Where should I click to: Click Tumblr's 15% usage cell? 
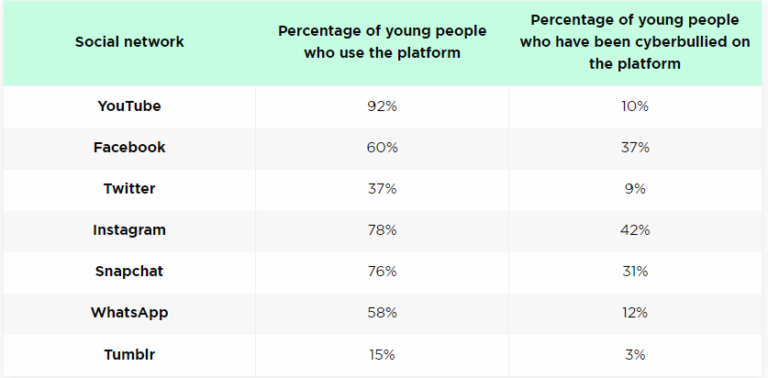[x=382, y=354]
